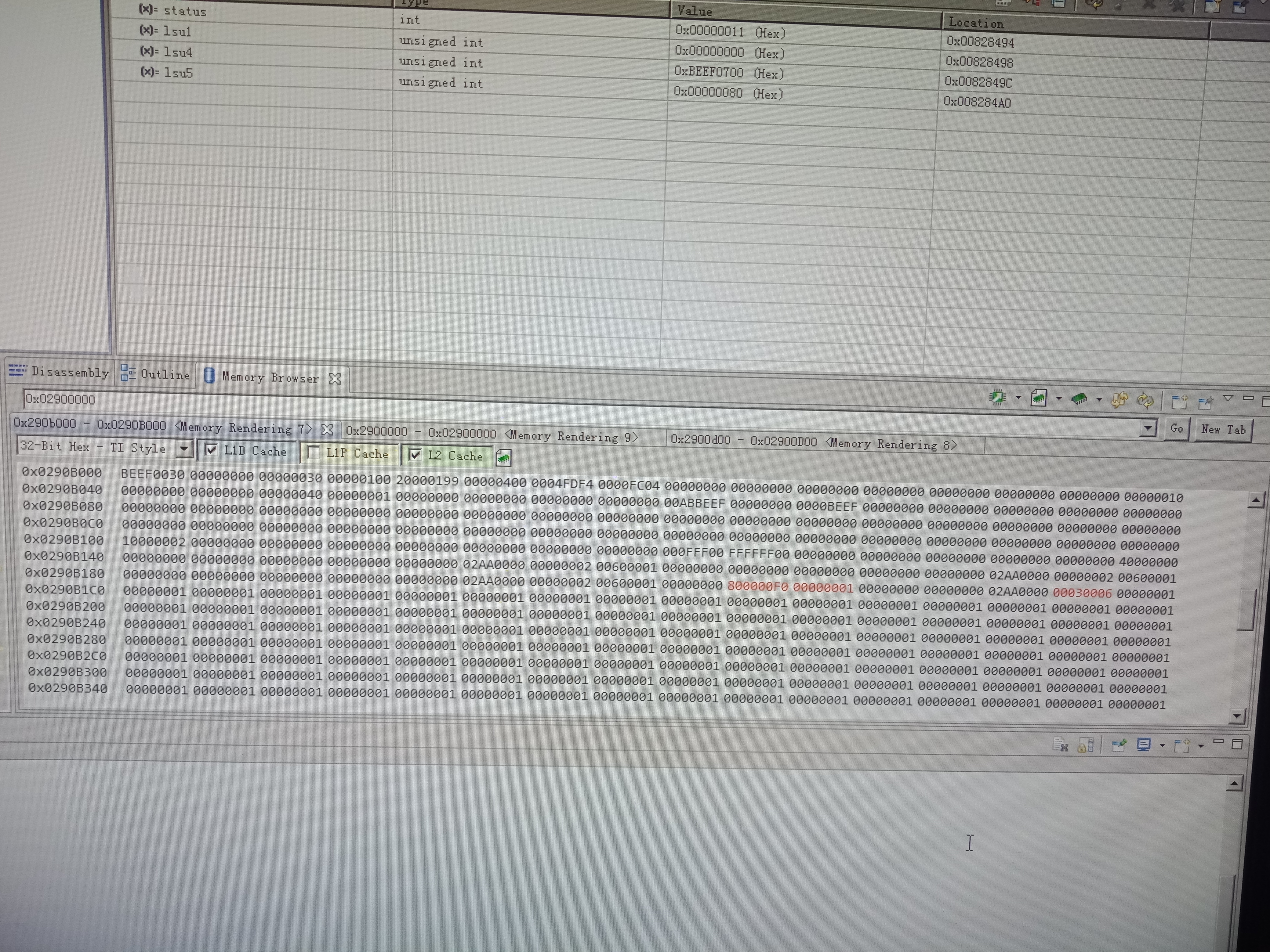Open the memory browser view menu triangle
The image size is (1270, 952).
pyautogui.click(x=1228, y=398)
